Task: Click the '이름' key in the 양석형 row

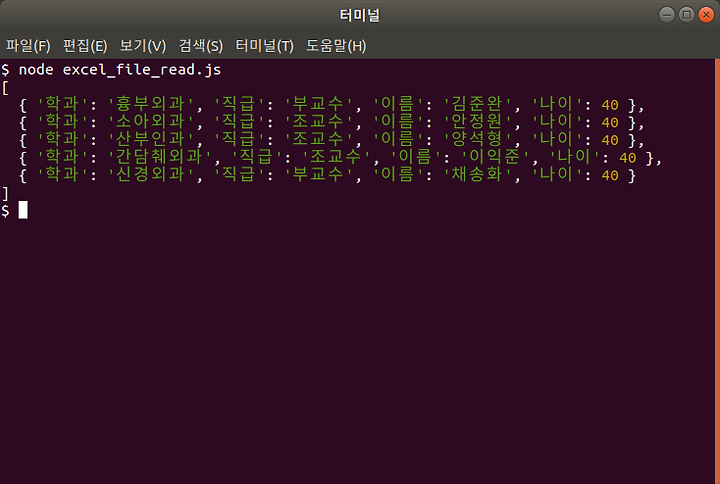Action: [x=398, y=139]
